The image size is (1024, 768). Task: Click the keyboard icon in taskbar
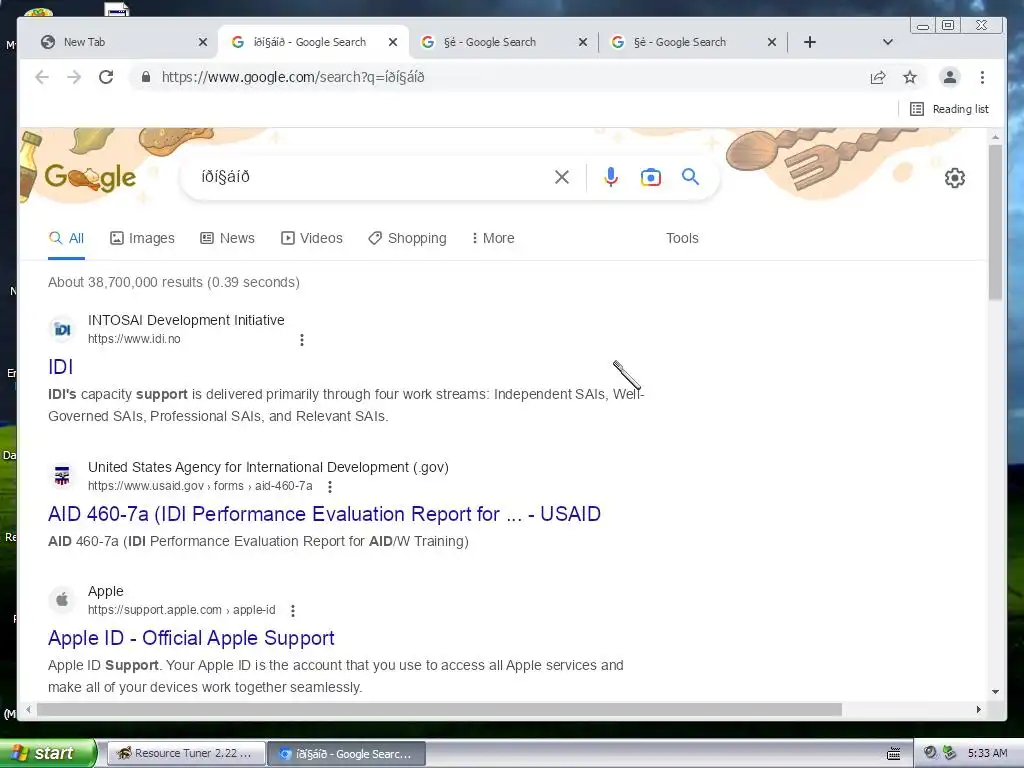(894, 754)
